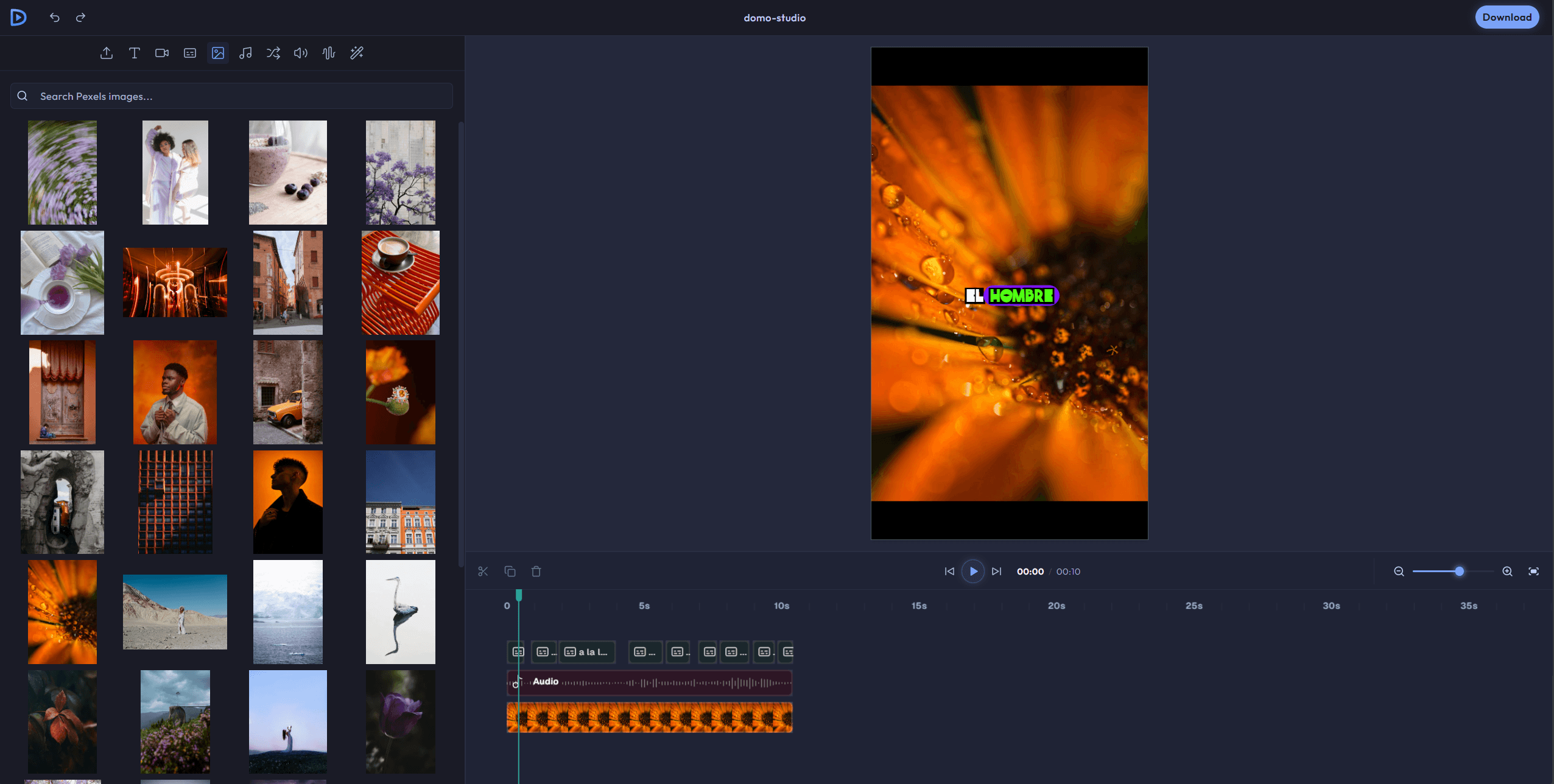Click the image panel vertical scrollbar
The image size is (1554, 784).
[461, 345]
